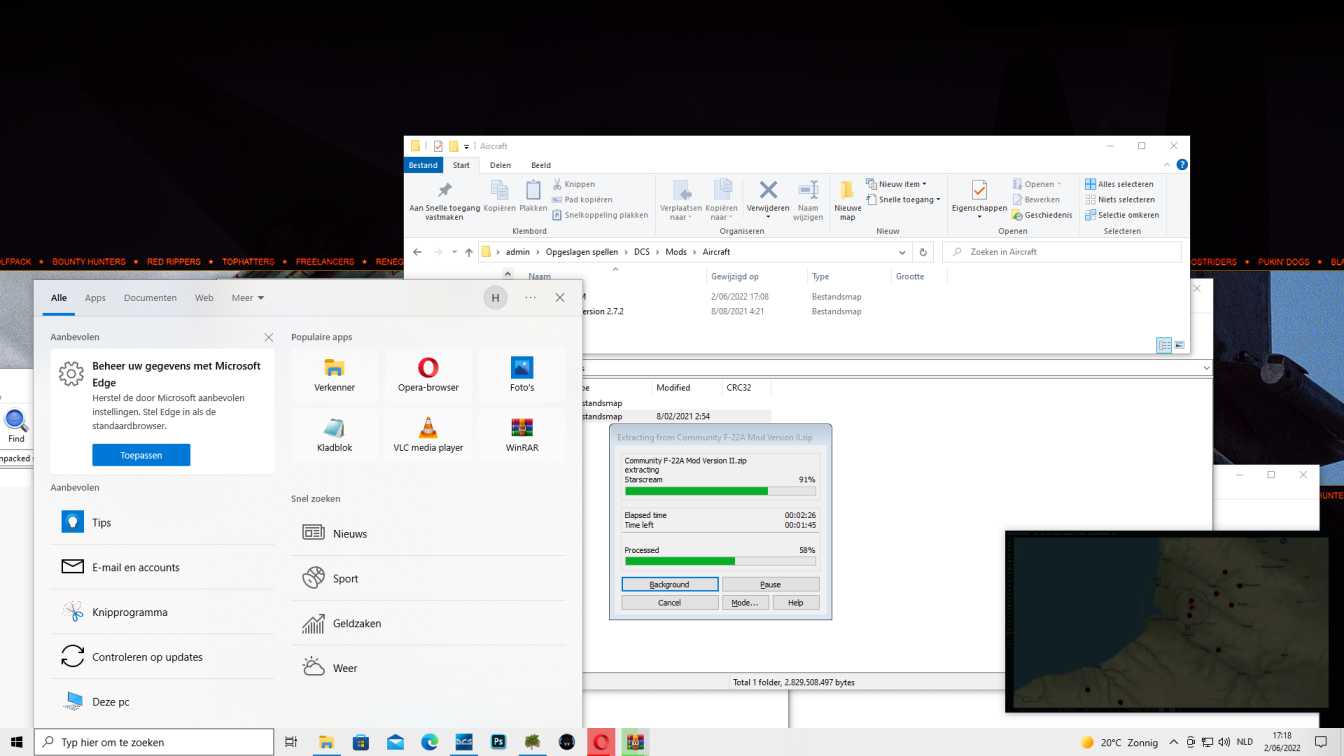
Task: Select Controleren op updates suggestion
Action: (x=147, y=657)
